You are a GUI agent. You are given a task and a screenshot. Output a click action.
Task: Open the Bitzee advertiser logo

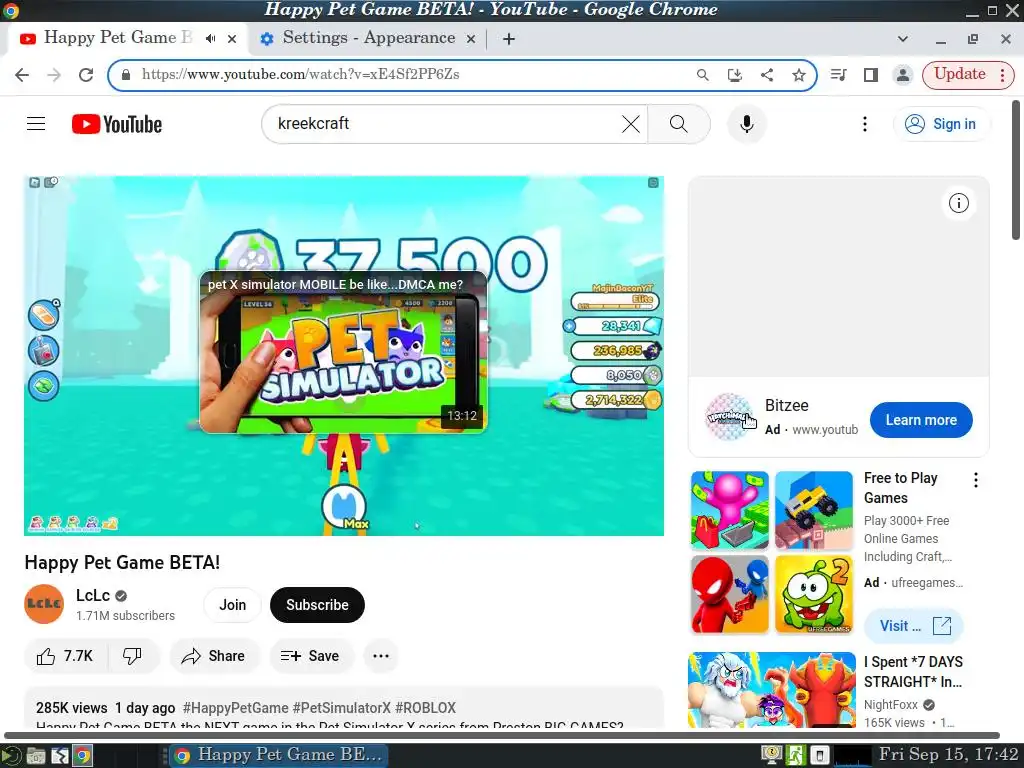[729, 417]
